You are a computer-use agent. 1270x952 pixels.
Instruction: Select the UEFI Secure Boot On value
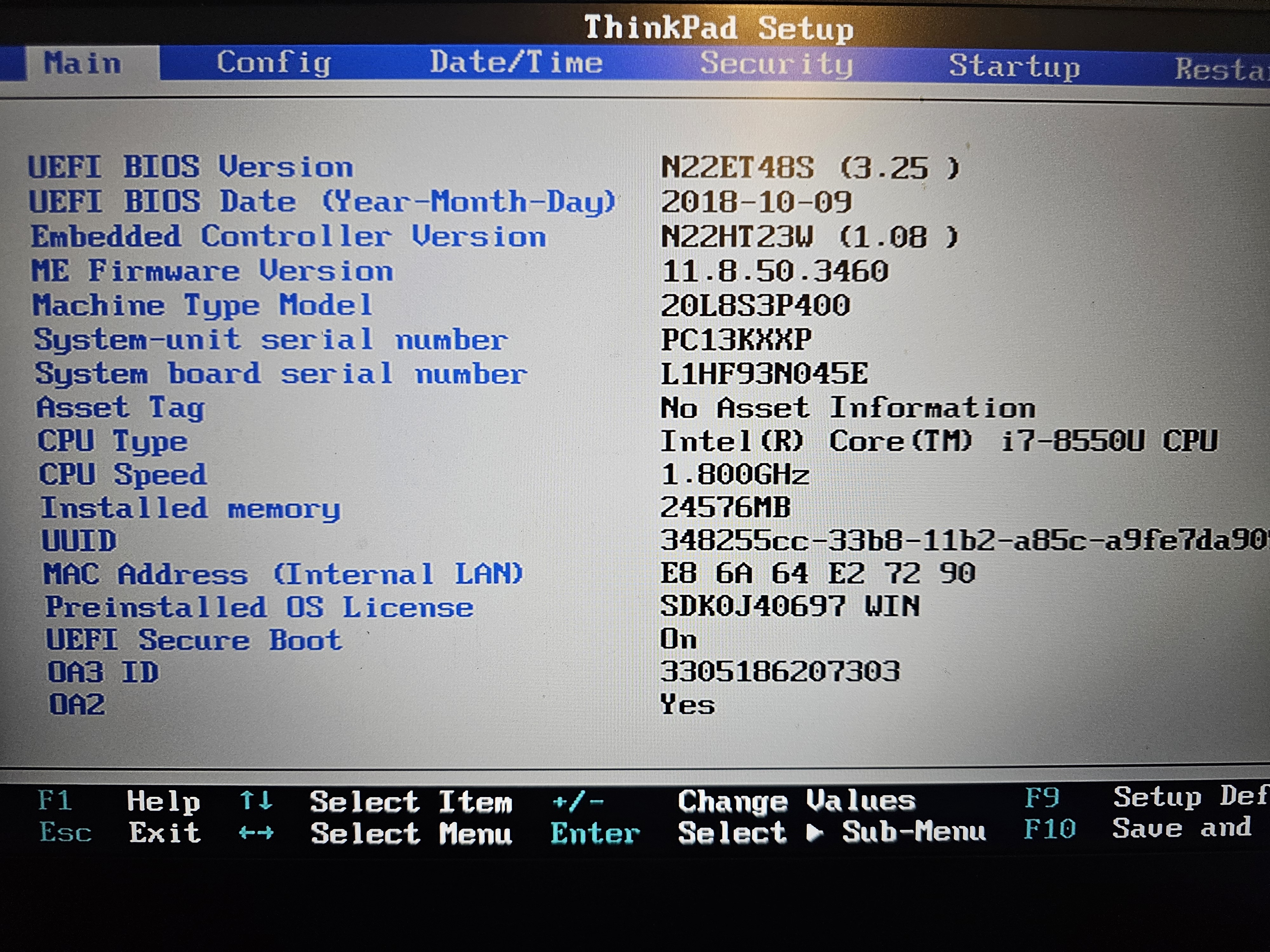pos(678,639)
